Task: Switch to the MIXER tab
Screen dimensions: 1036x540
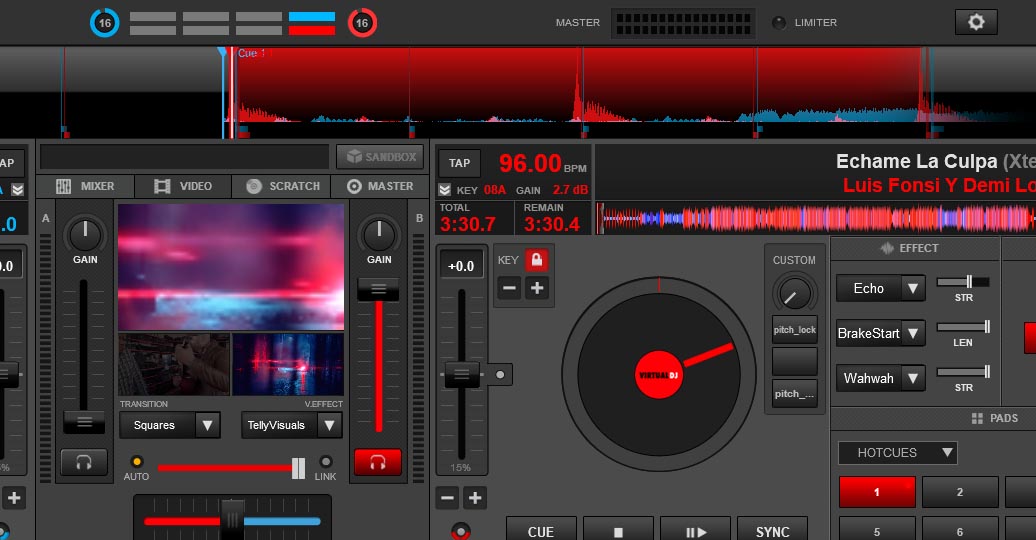Action: point(85,186)
